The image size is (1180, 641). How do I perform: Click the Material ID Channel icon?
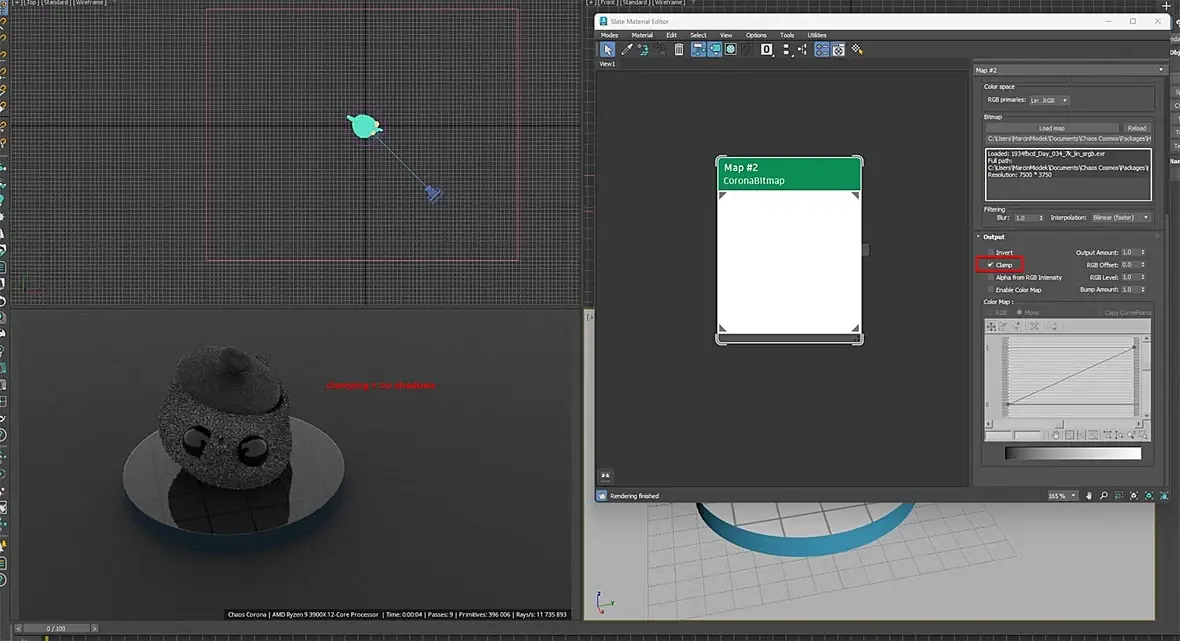click(x=767, y=49)
